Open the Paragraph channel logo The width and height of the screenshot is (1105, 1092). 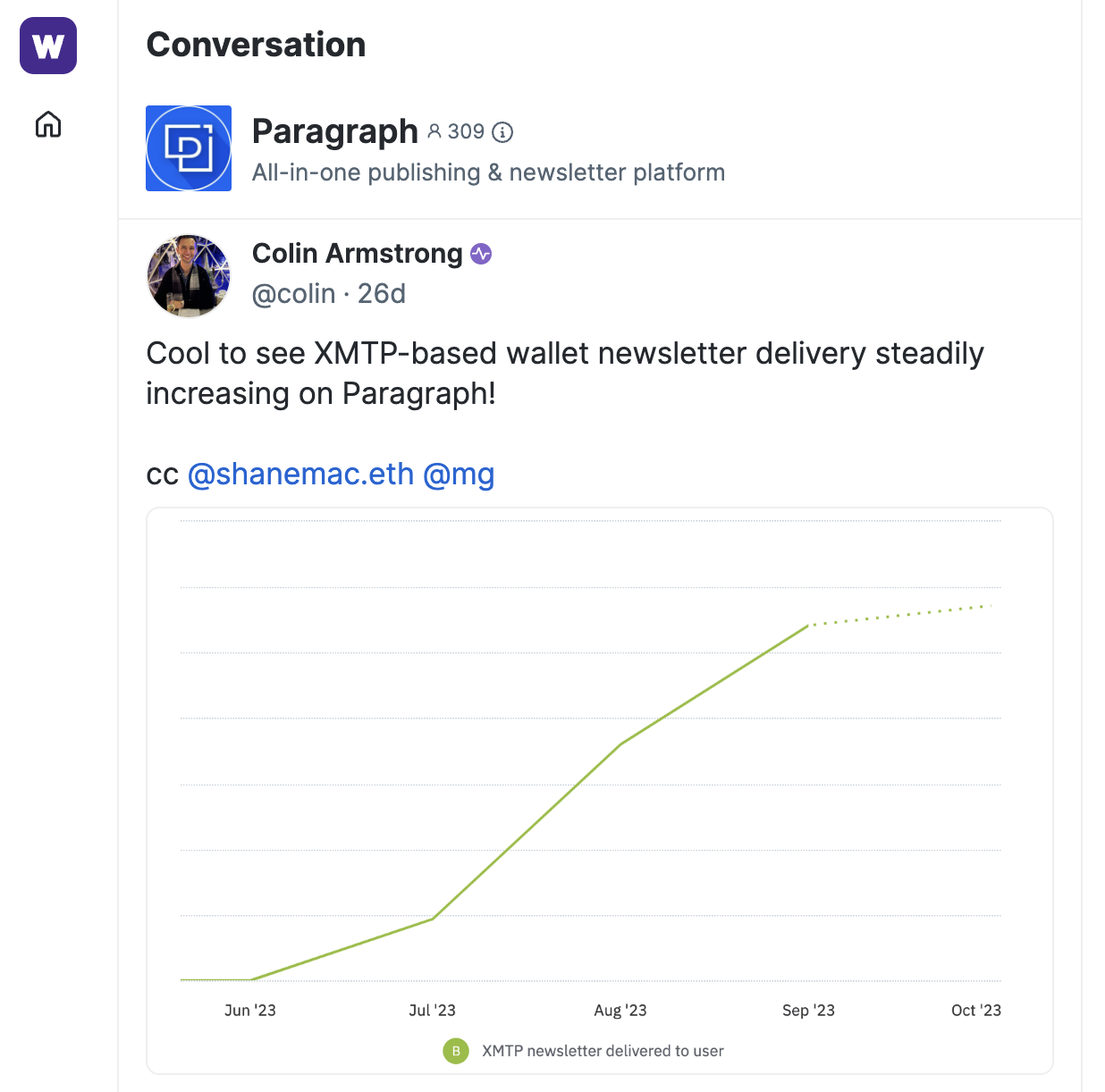click(x=189, y=148)
